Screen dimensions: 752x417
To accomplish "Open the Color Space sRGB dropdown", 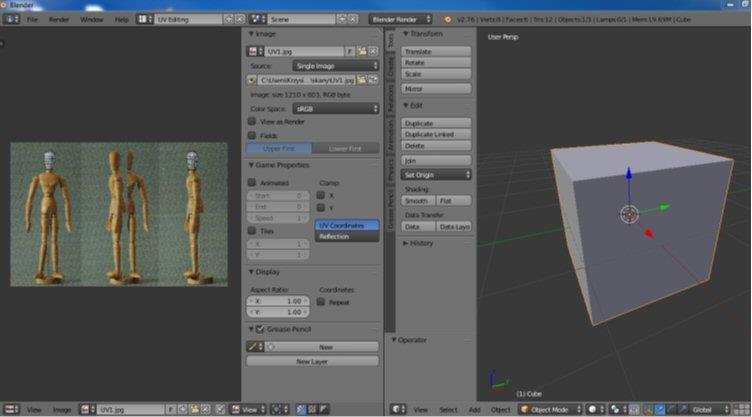I will pyautogui.click(x=336, y=109).
